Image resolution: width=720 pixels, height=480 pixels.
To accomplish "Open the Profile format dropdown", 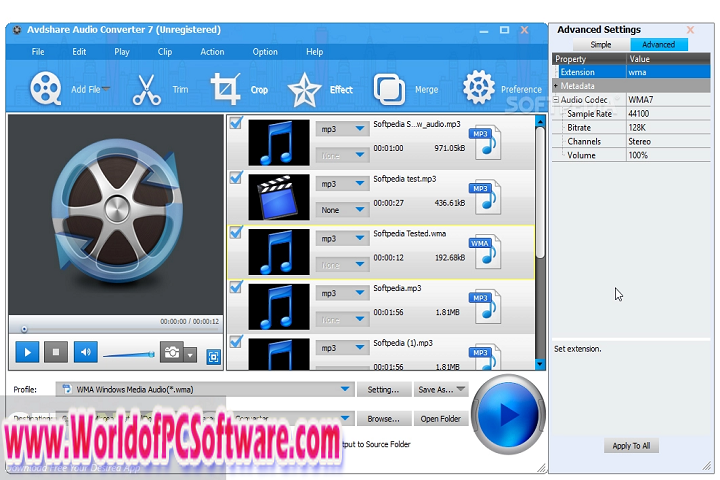I will click(x=205, y=389).
